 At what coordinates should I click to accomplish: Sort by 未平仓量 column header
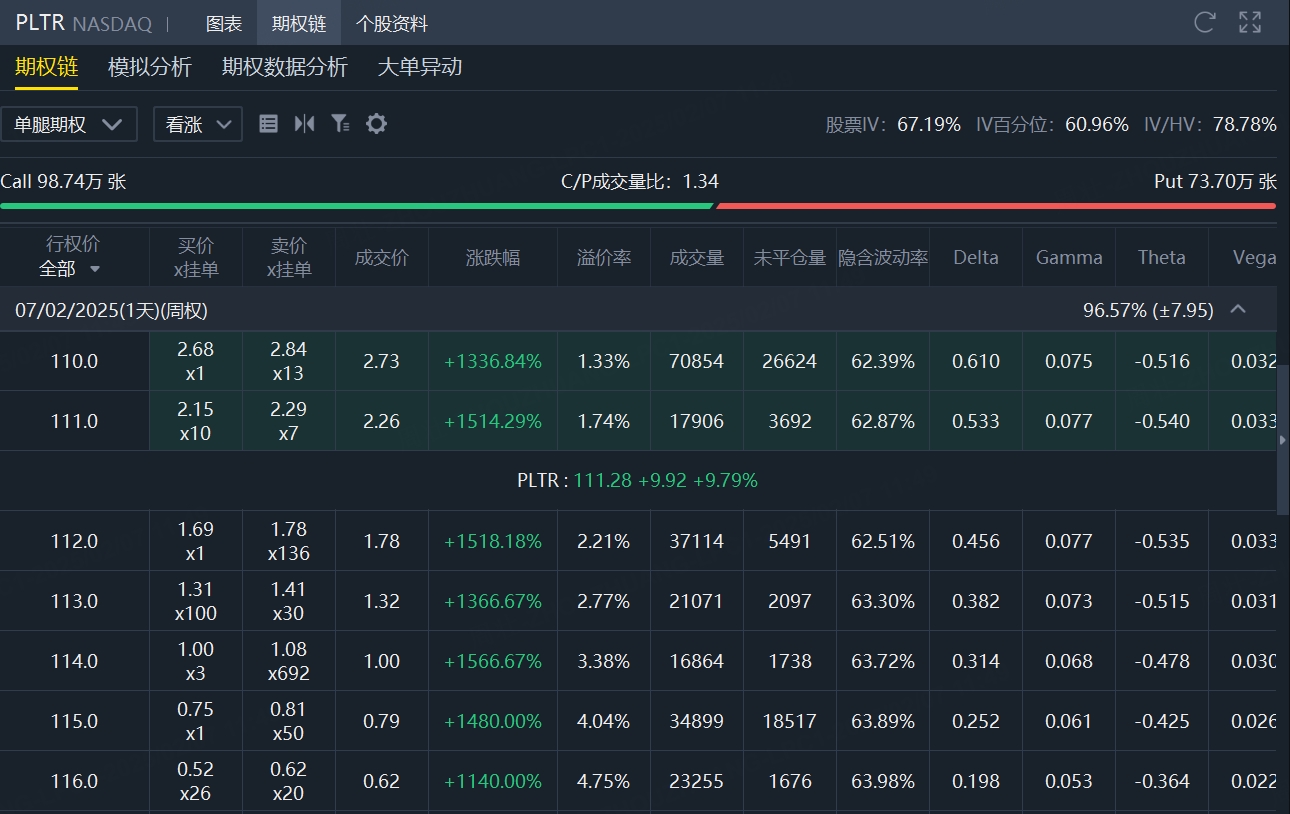[x=790, y=257]
